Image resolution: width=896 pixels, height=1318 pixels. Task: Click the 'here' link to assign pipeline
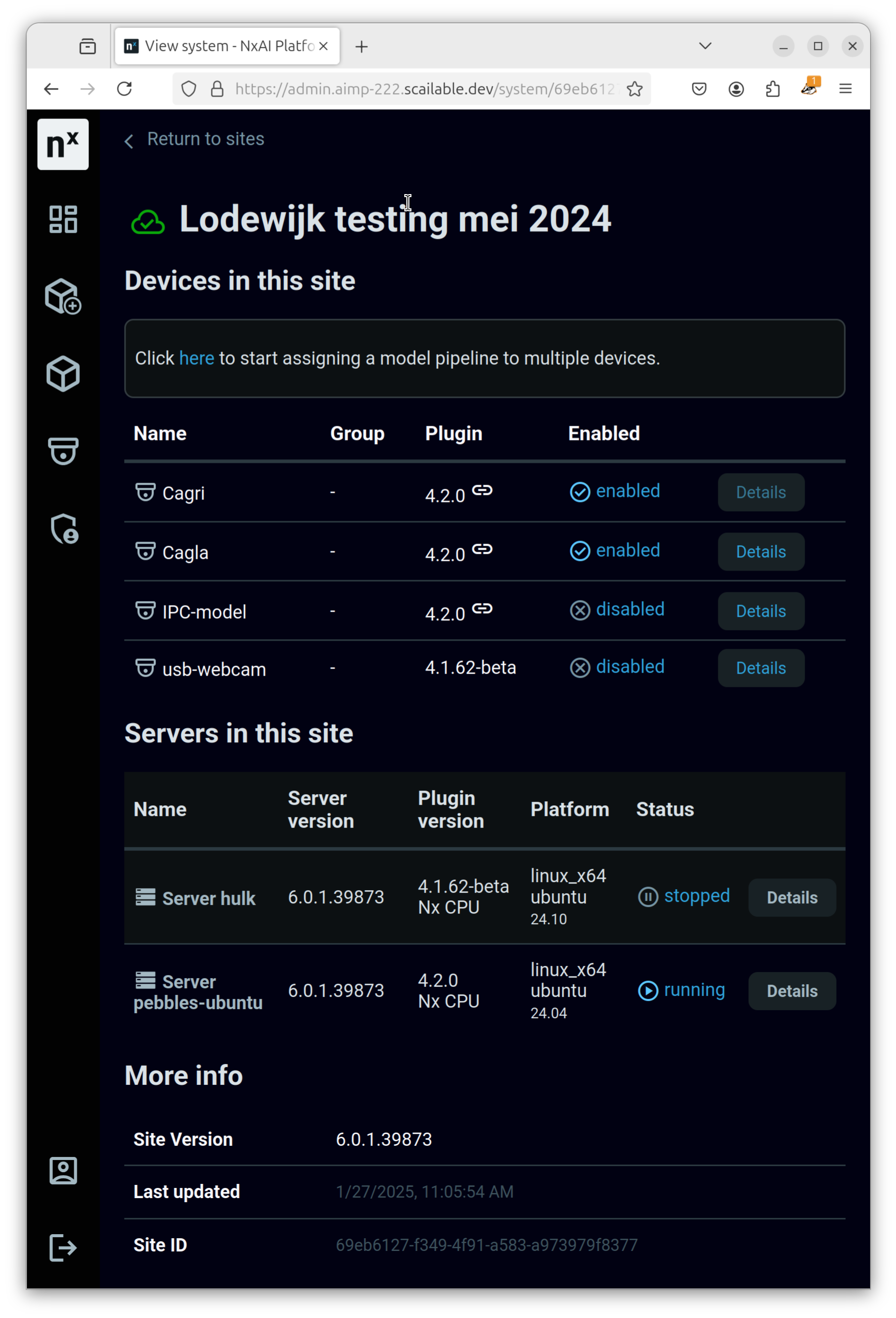pos(196,358)
